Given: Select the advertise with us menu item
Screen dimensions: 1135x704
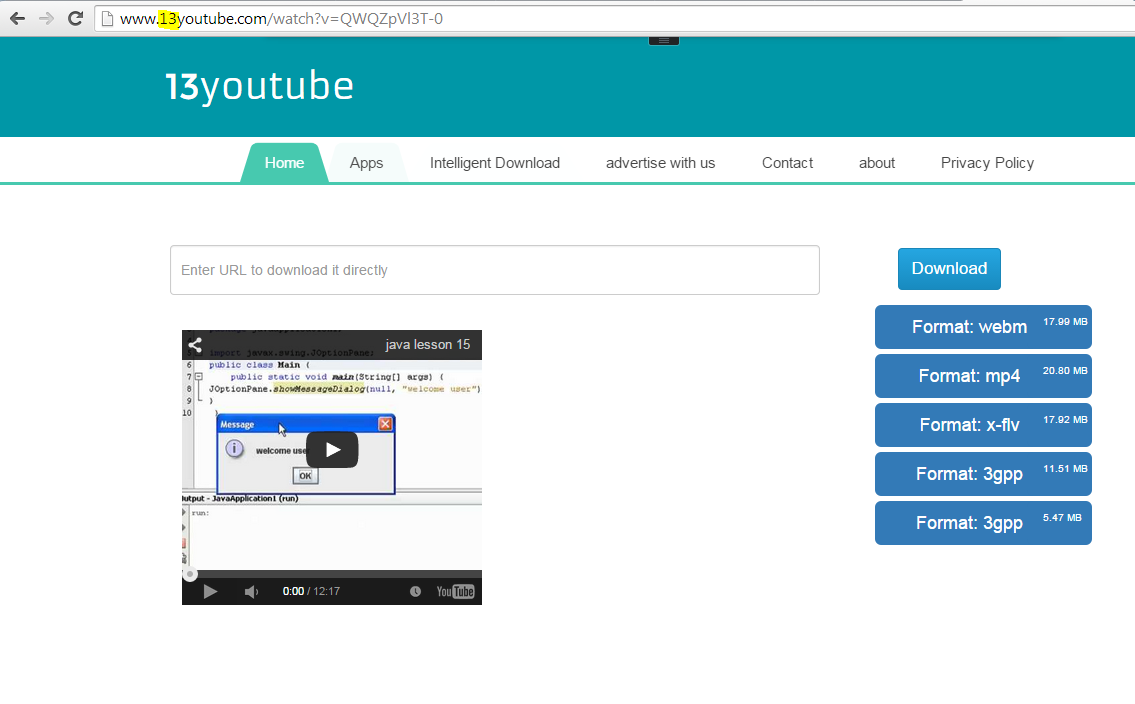Looking at the screenshot, I should pos(660,163).
